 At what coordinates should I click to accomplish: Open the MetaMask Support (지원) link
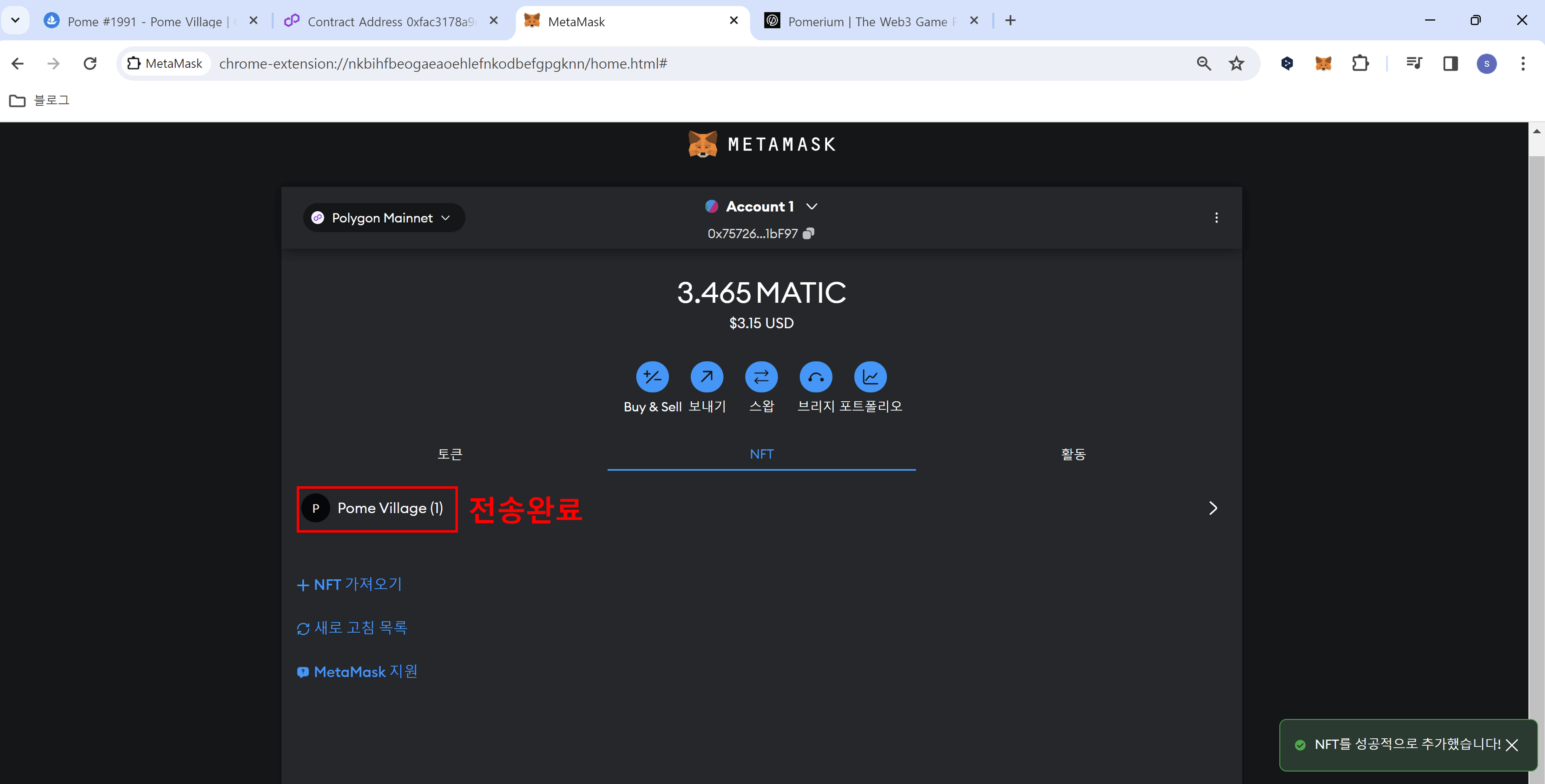(358, 672)
